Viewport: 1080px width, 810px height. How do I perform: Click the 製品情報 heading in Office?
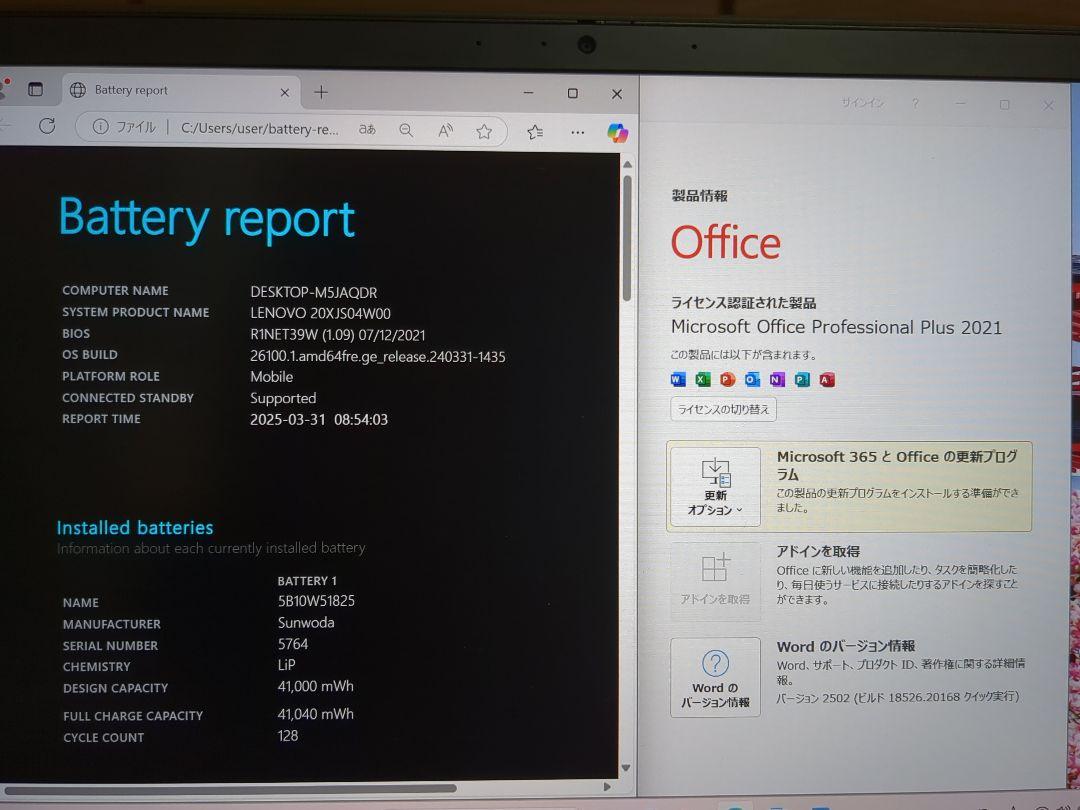700,196
